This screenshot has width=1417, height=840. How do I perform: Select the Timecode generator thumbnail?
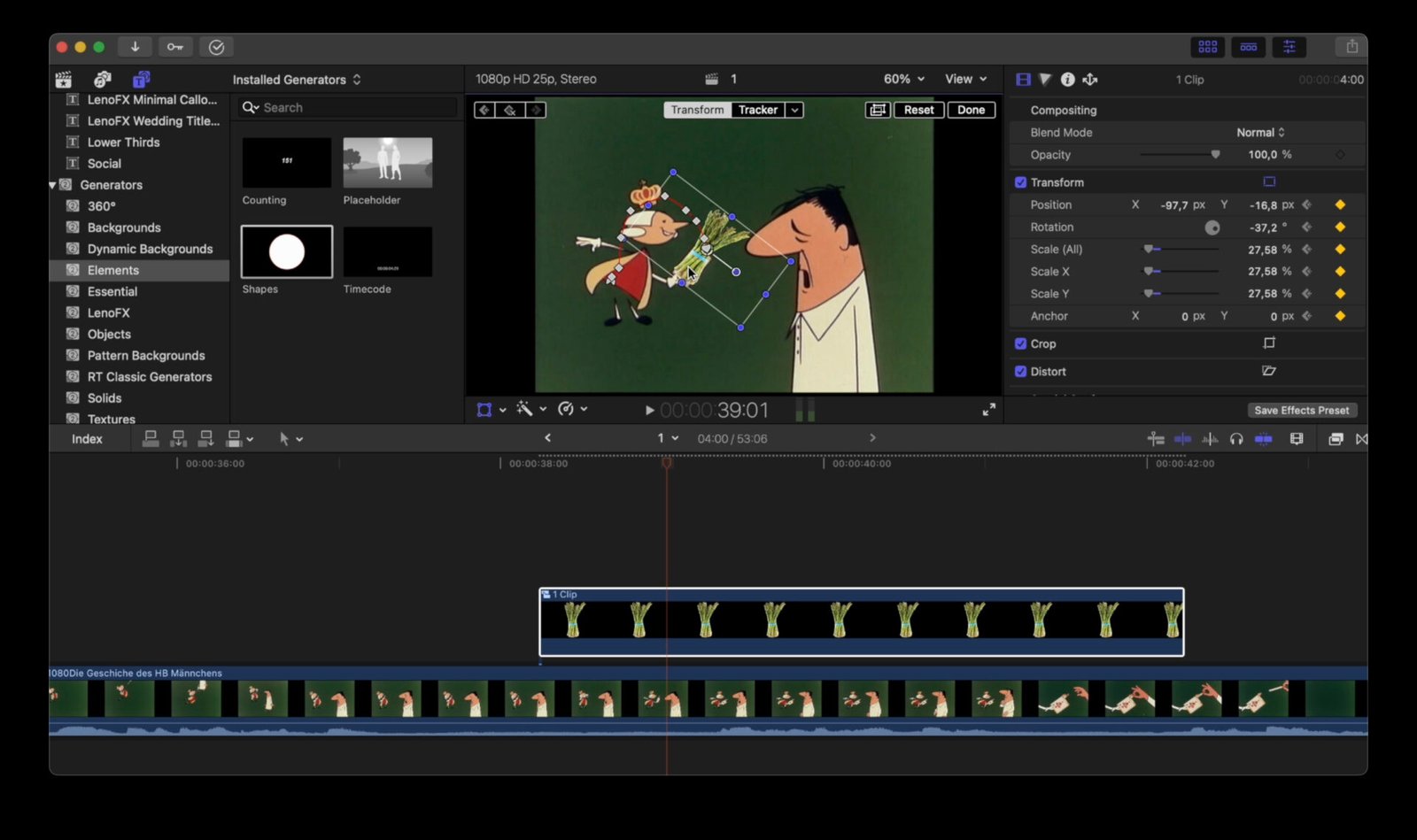pos(388,251)
